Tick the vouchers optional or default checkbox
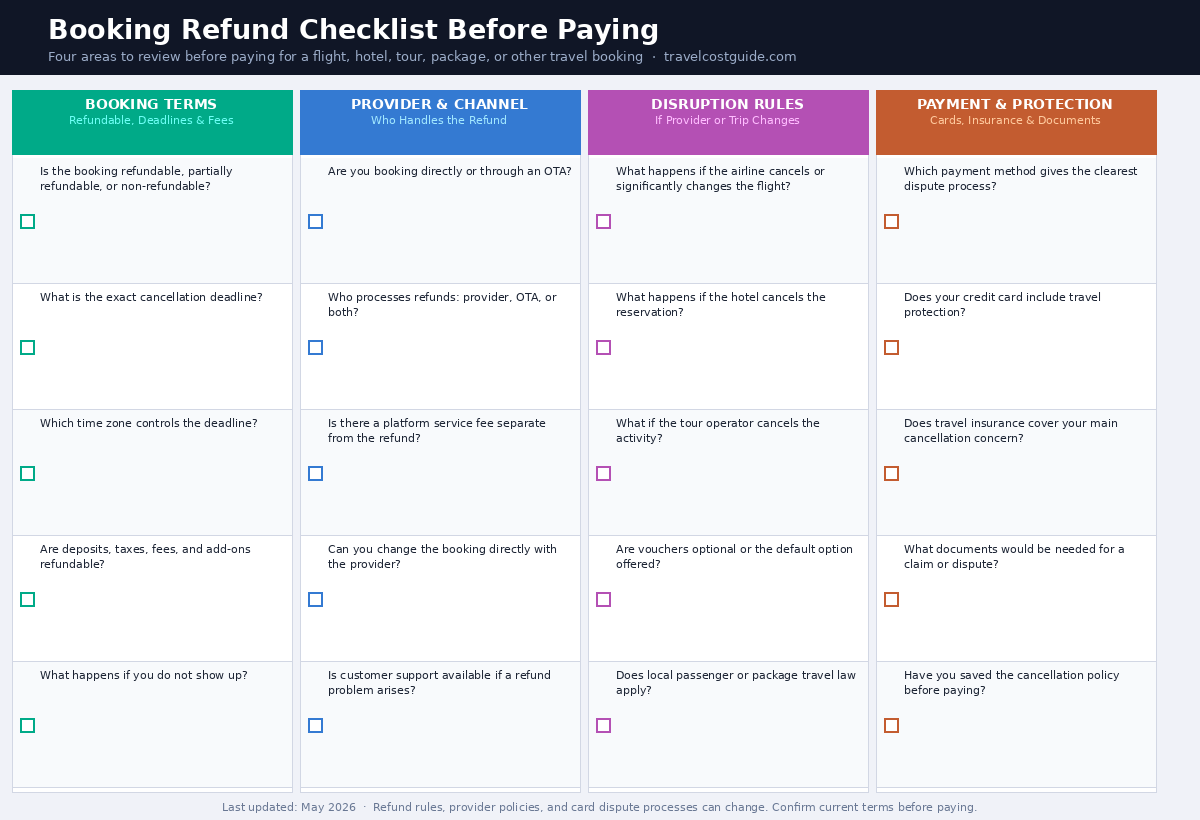Image resolution: width=1200 pixels, height=820 pixels. (603, 600)
